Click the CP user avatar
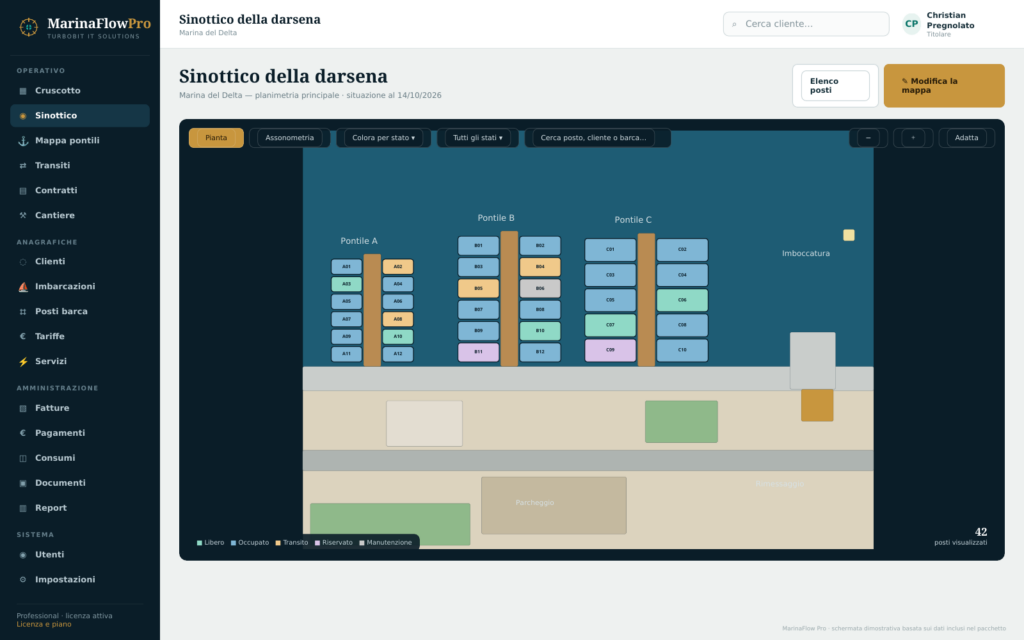 click(x=912, y=24)
